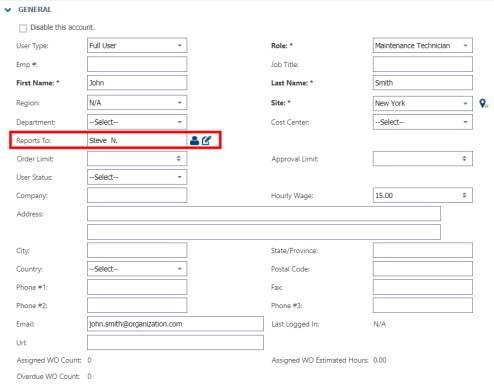This screenshot has height=392, width=494.
Task: Open the Role dropdown
Action: click(423, 45)
